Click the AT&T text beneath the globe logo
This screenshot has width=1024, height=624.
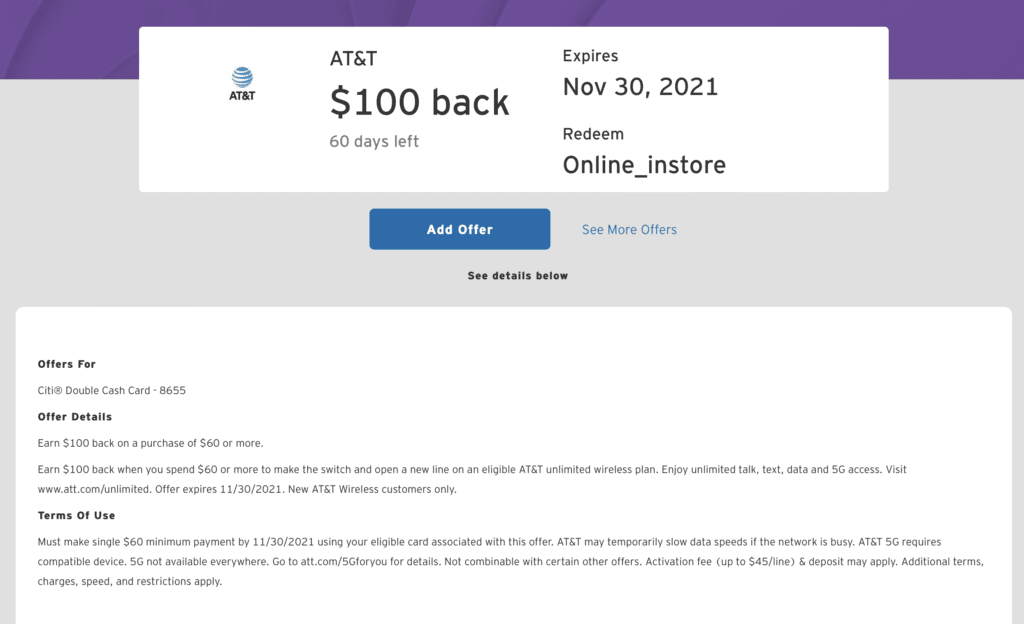point(242,95)
